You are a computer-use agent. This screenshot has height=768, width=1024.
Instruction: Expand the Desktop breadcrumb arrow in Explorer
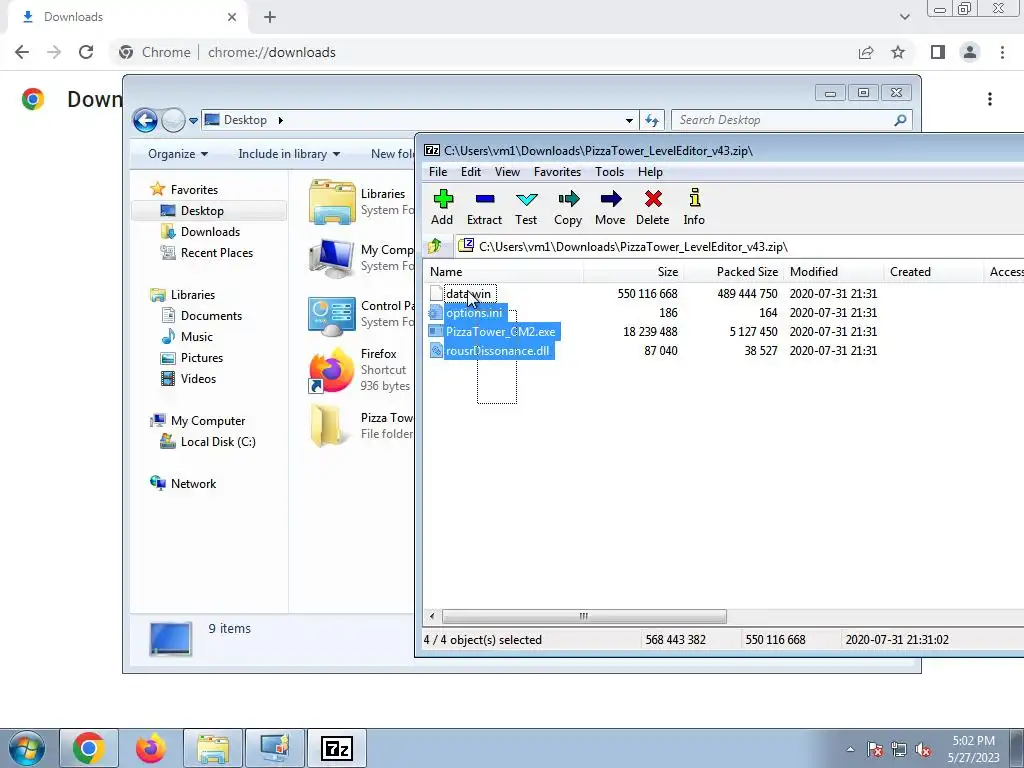point(281,120)
